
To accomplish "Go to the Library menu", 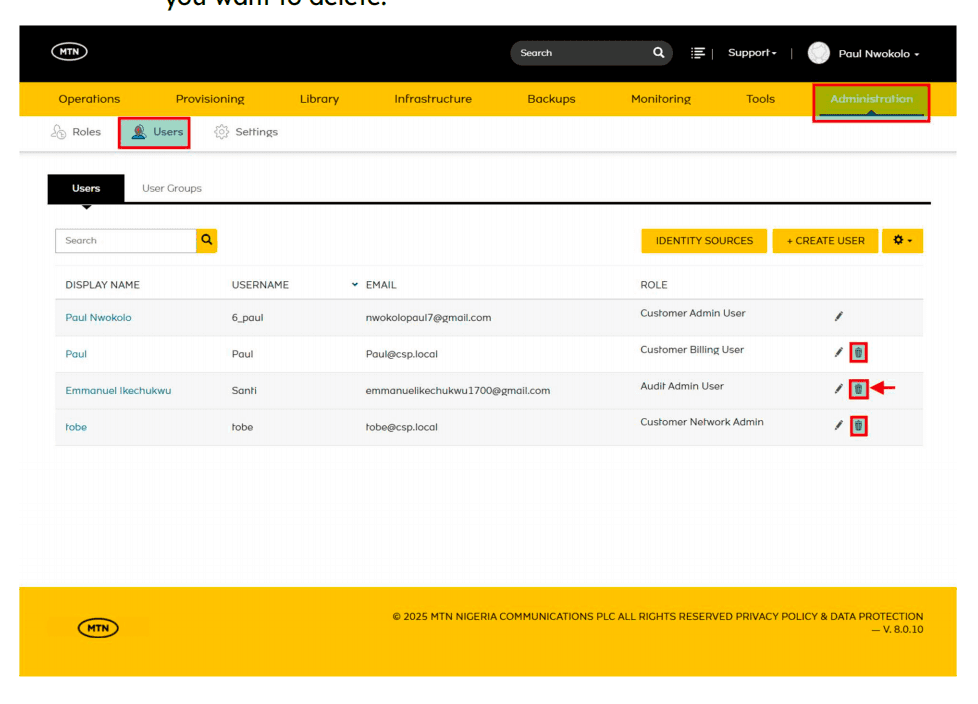I will [319, 99].
